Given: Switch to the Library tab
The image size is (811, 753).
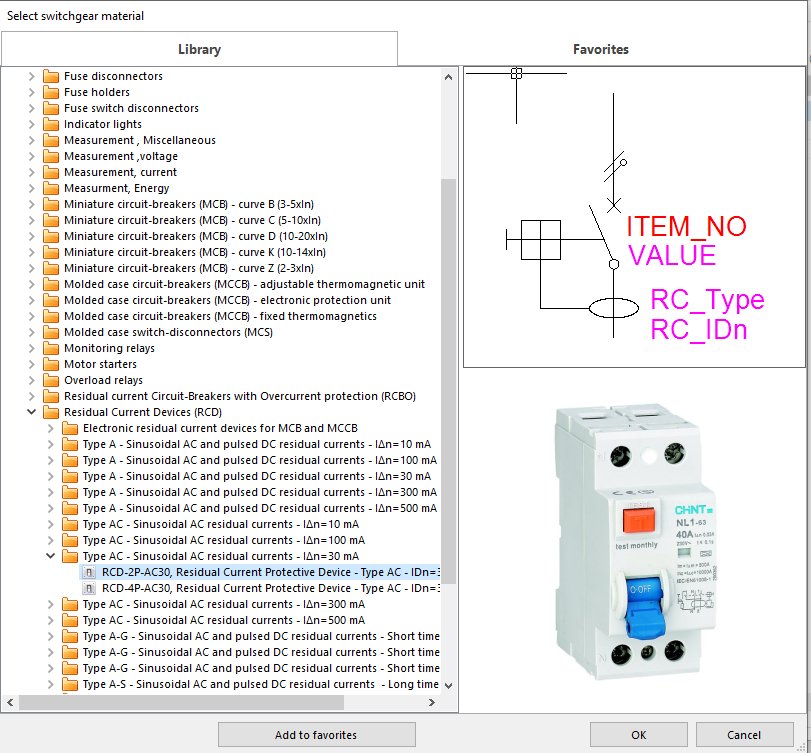Looking at the screenshot, I should pos(199,48).
